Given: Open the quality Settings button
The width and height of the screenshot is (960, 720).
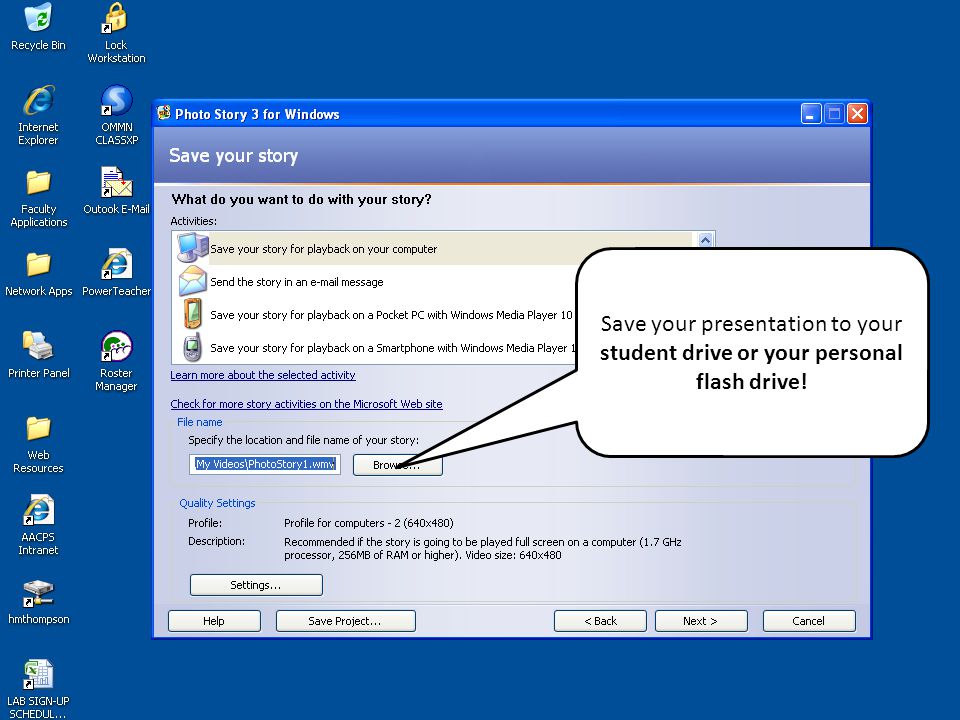Looking at the screenshot, I should 256,585.
